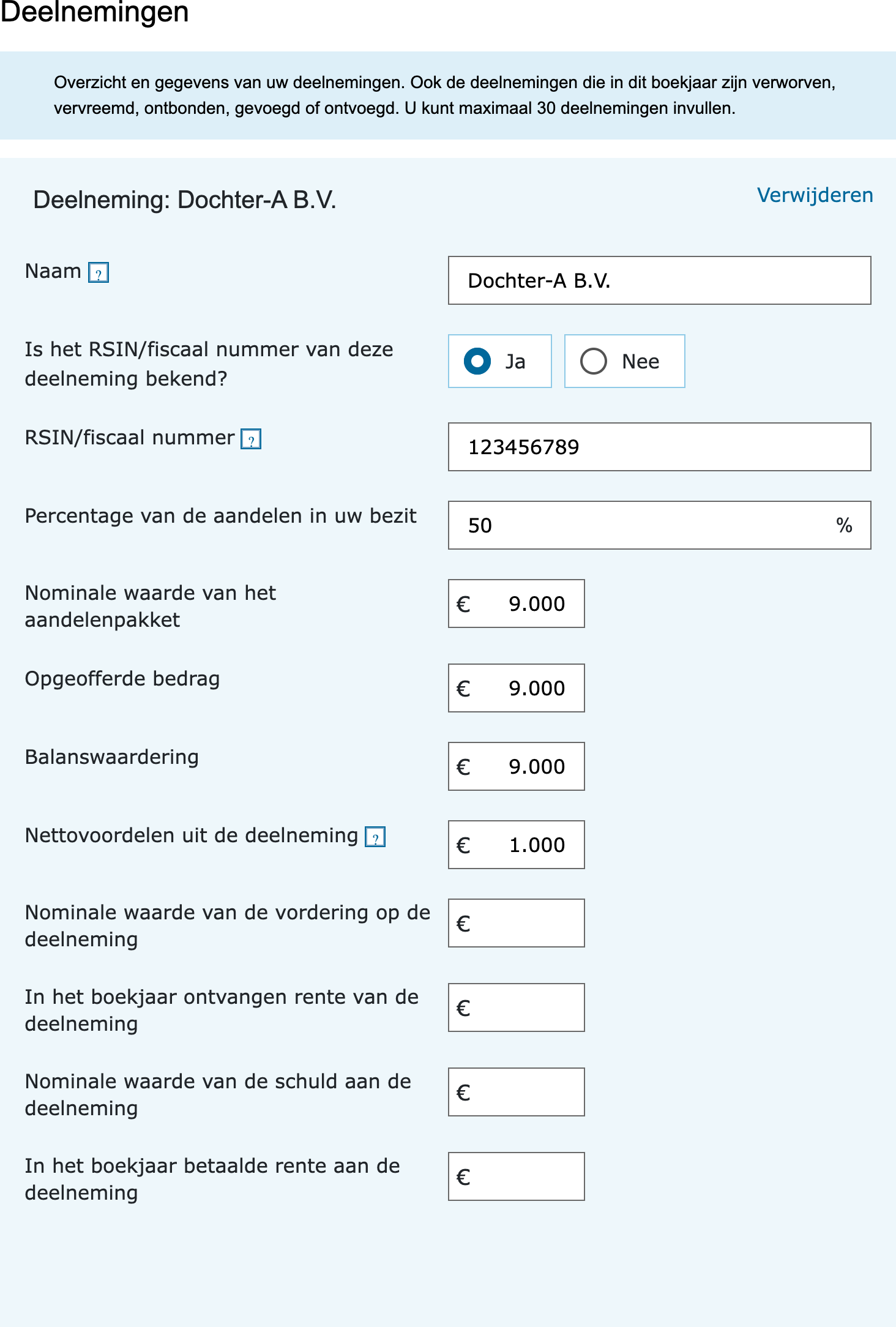This screenshot has width=896, height=1327.
Task: Click the Deelneming: Dochter-A B.V. heading
Action: tap(185, 200)
